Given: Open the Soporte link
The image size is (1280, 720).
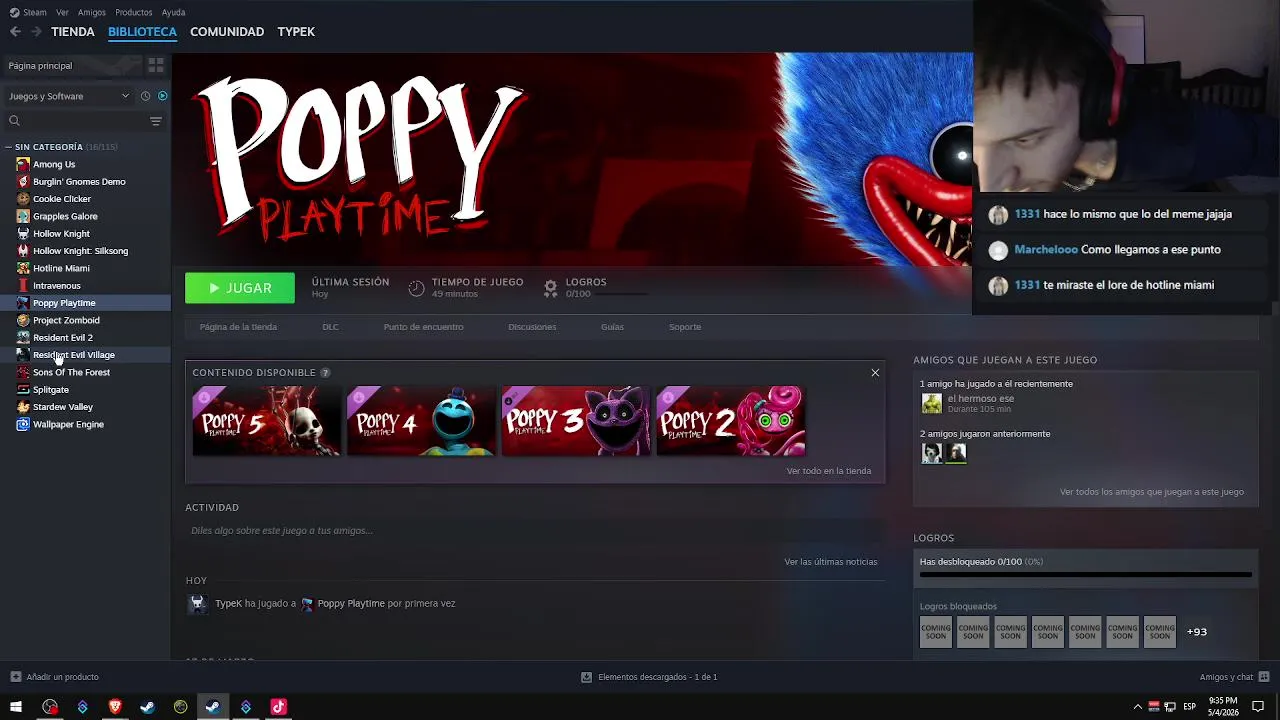Looking at the screenshot, I should (x=685, y=327).
